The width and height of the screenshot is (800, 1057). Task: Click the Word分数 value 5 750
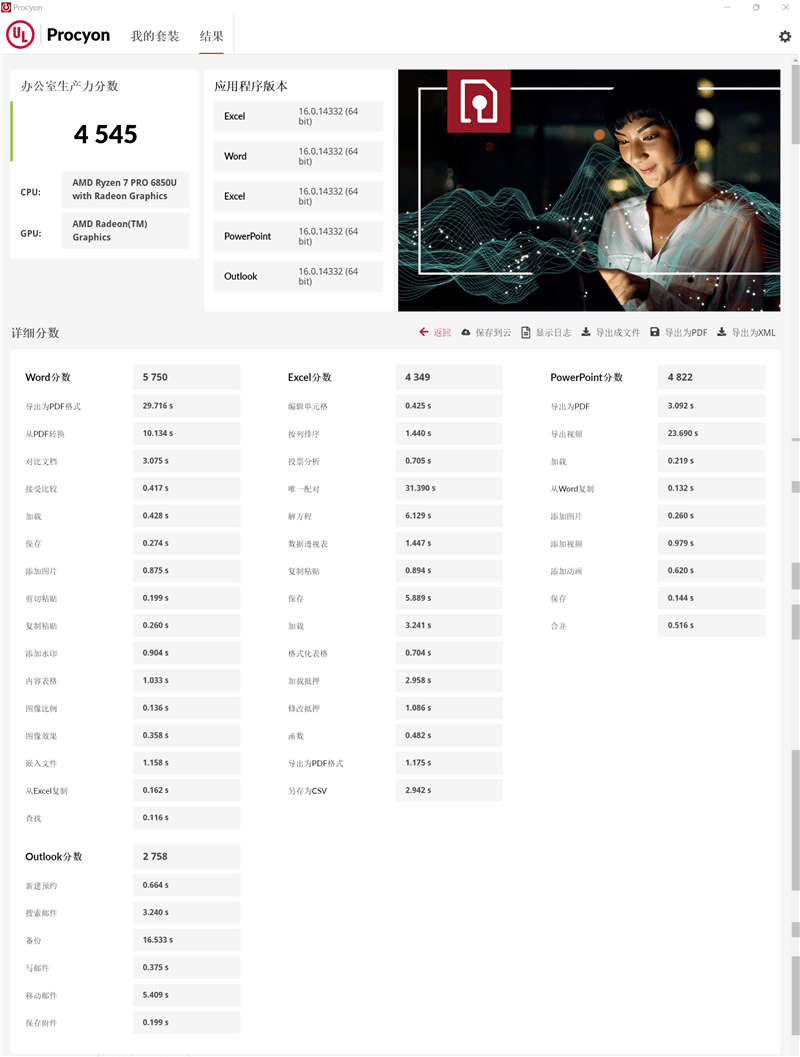pyautogui.click(x=187, y=378)
